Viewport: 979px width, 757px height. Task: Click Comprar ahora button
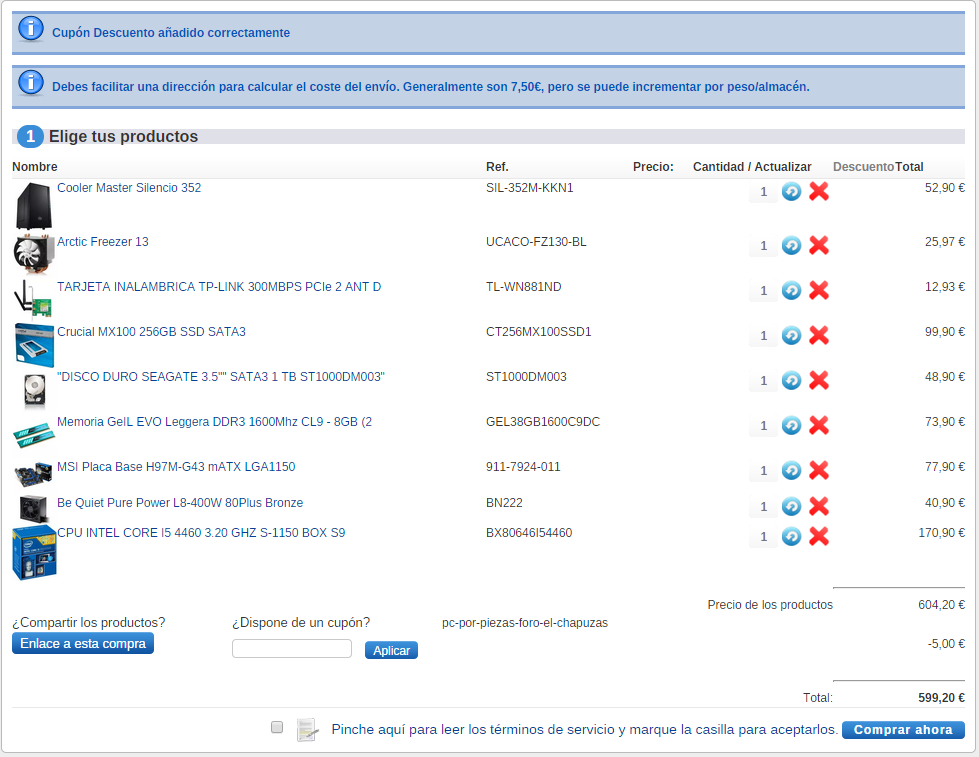point(903,730)
